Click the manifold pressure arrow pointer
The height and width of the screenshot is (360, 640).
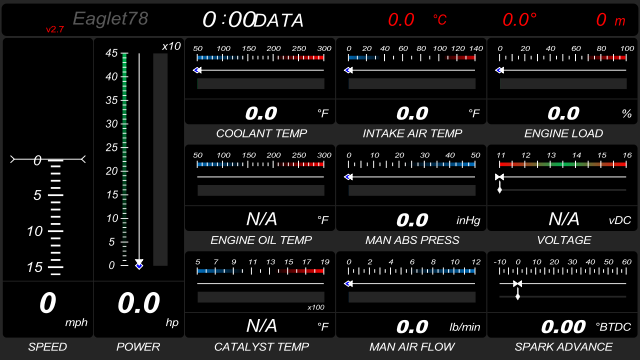349,177
